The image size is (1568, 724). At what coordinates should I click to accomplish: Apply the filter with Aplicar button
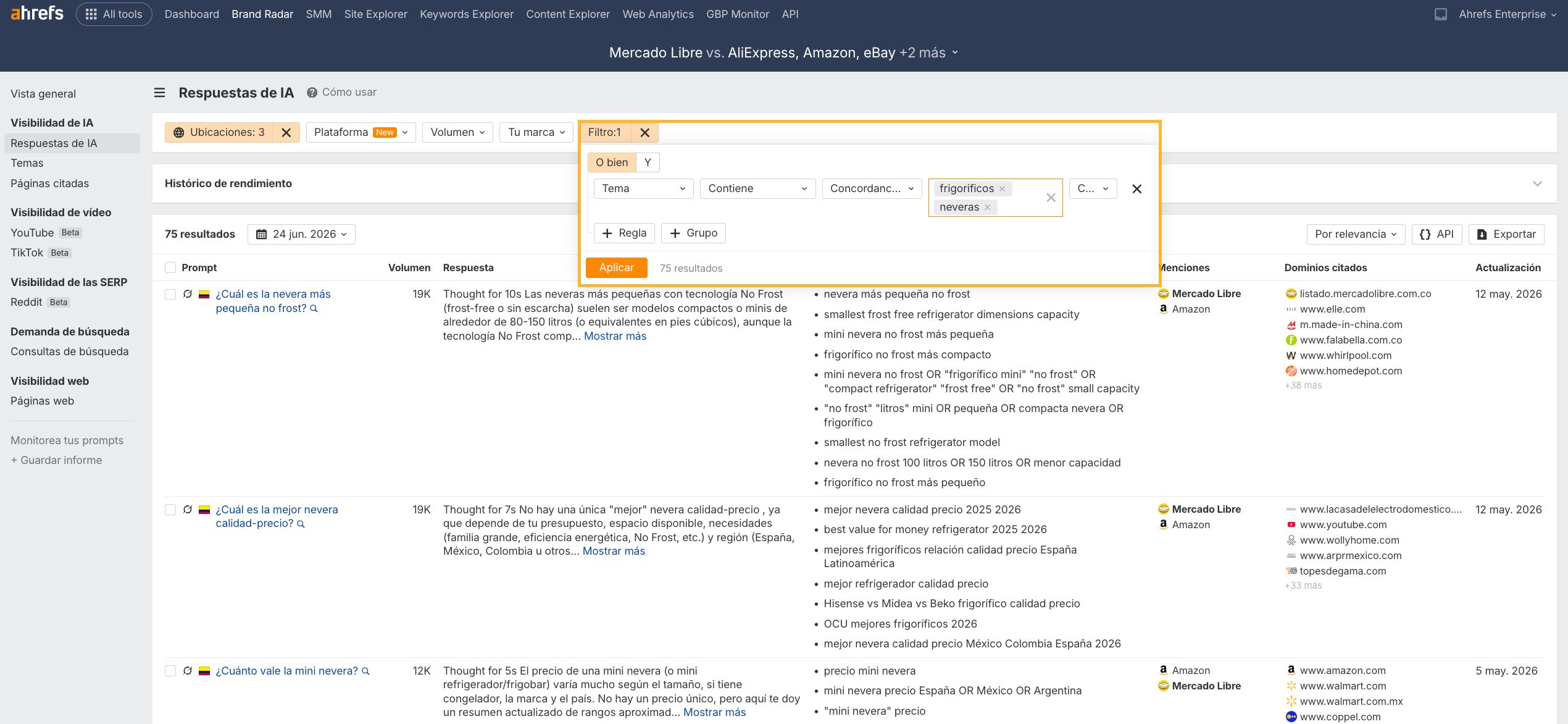click(616, 267)
